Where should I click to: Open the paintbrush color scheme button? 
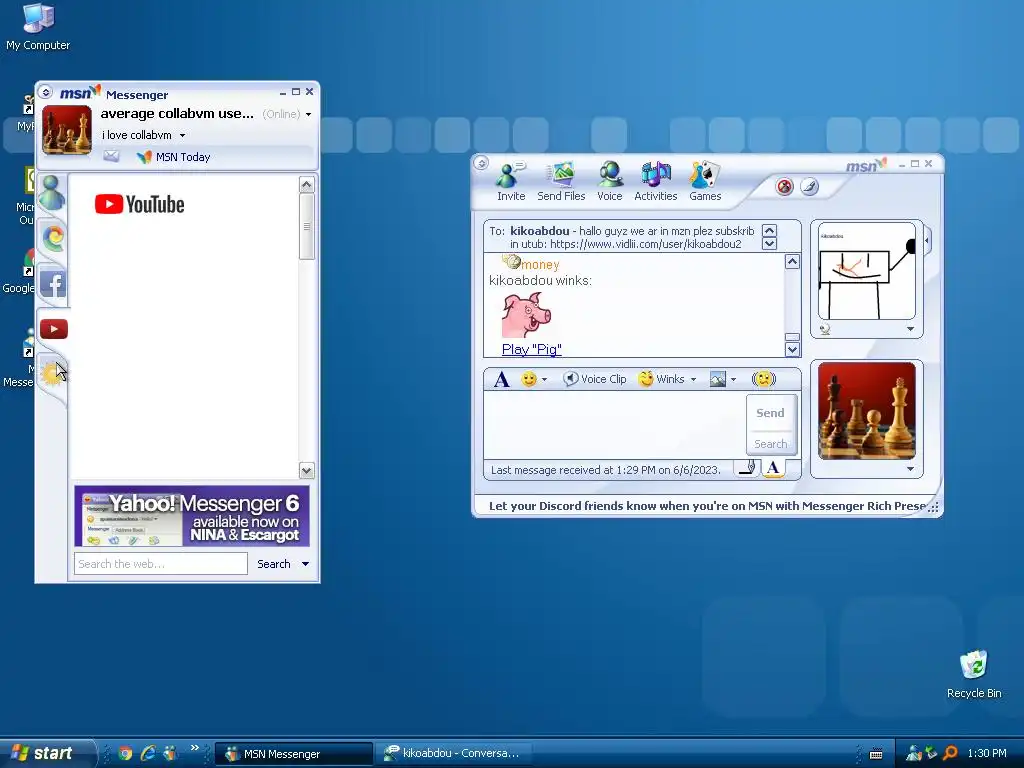pyautogui.click(x=809, y=187)
